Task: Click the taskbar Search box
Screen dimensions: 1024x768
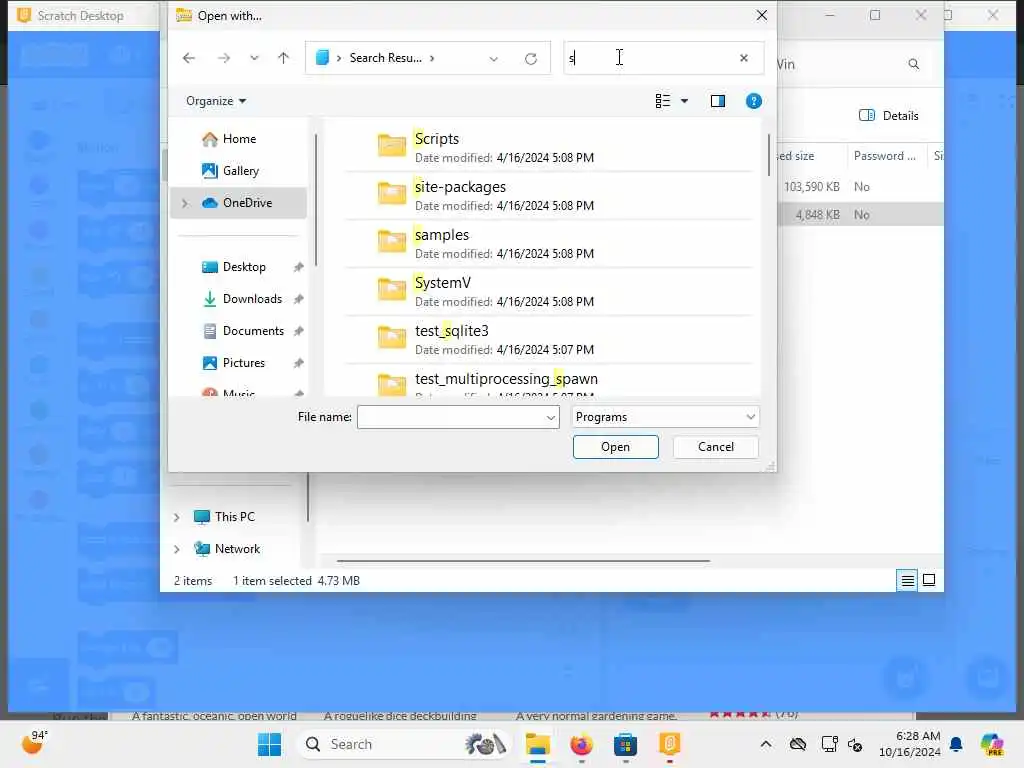Action: coord(405,744)
